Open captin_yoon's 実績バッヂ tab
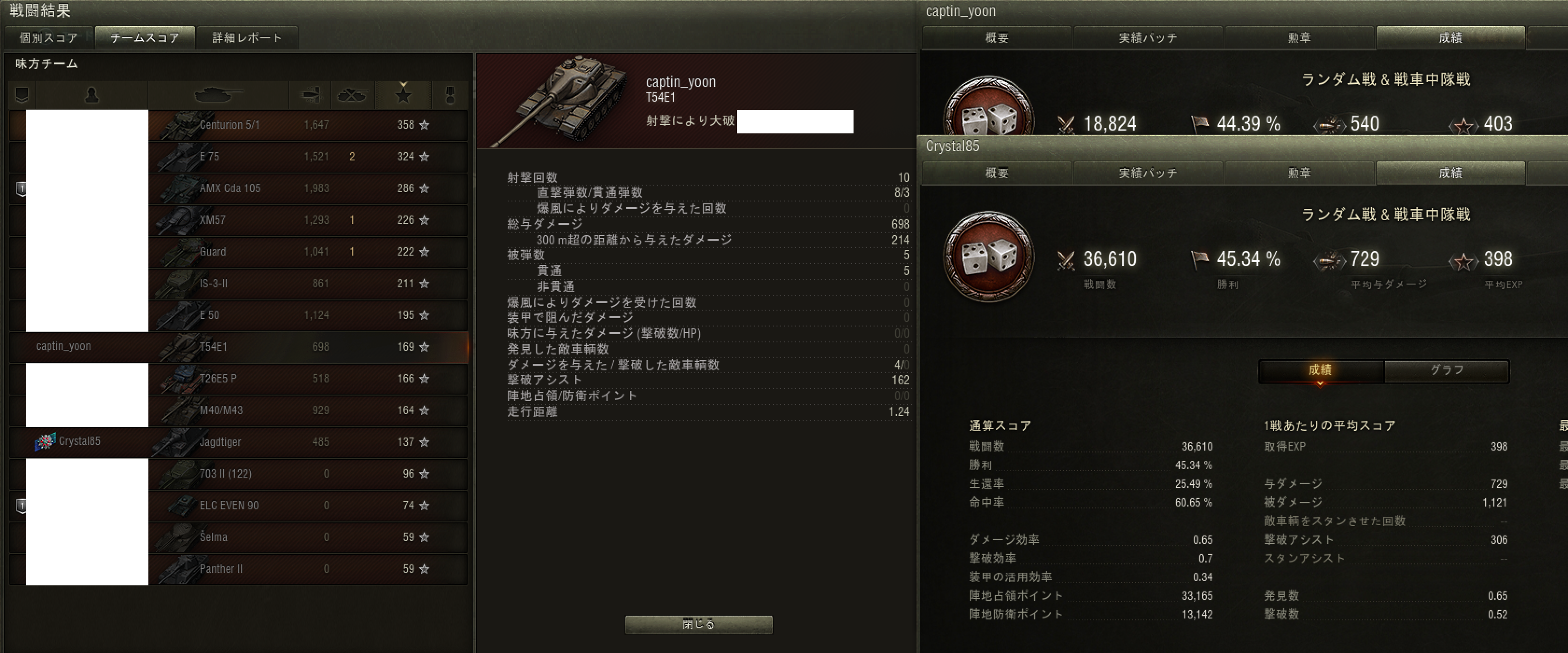Image resolution: width=1568 pixels, height=653 pixels. (1148, 38)
